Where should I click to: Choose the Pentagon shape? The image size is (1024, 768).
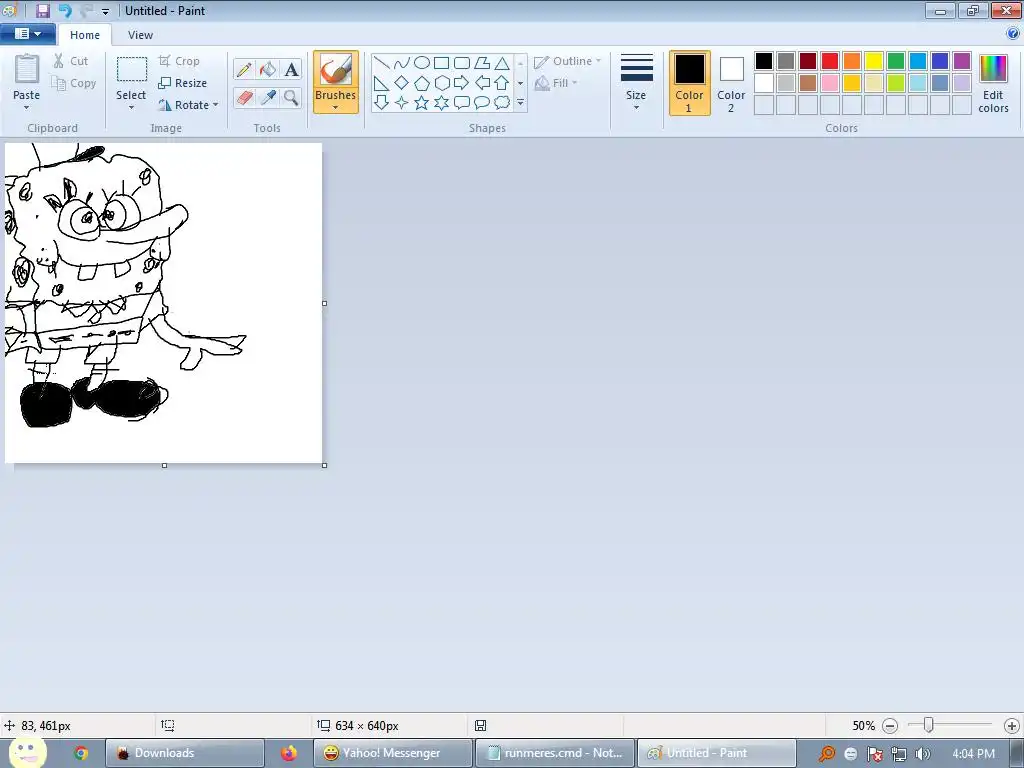click(422, 83)
